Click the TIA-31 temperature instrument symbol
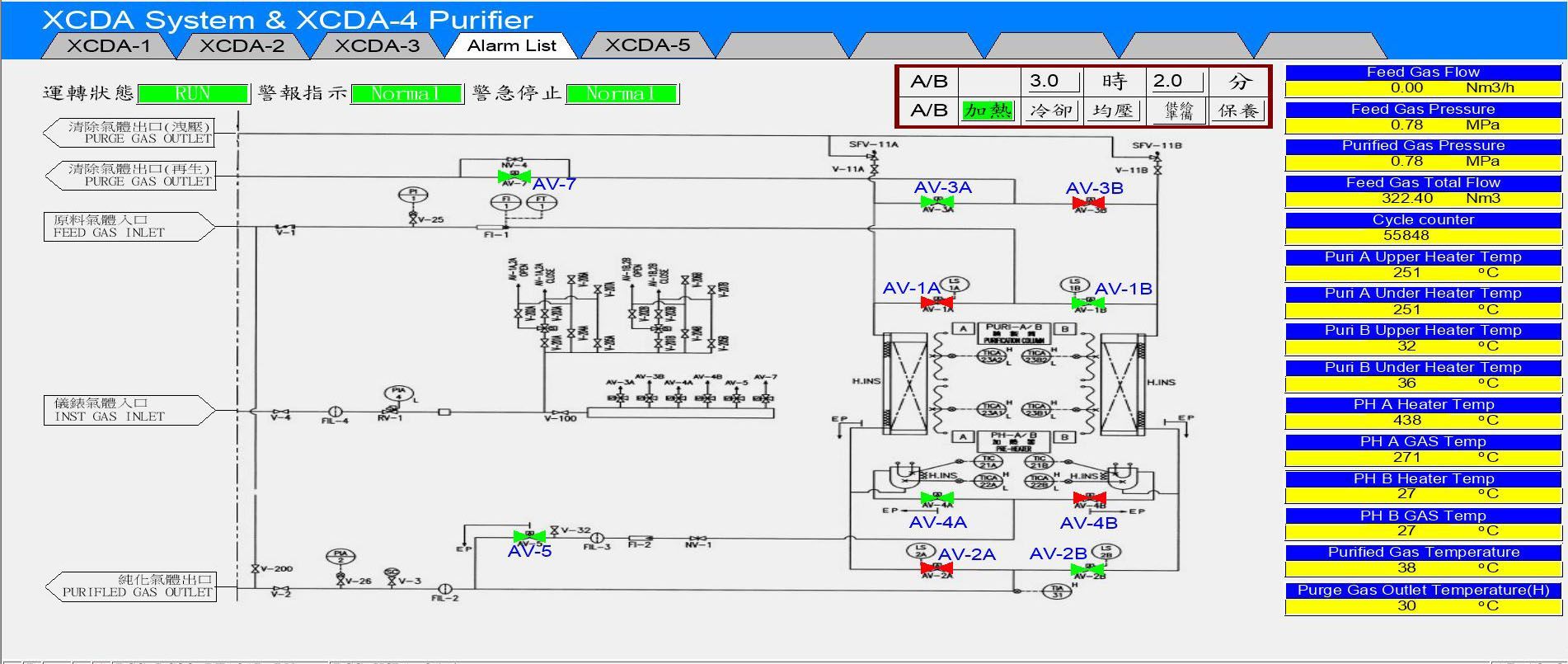This screenshot has height=664, width=1568. [1056, 591]
